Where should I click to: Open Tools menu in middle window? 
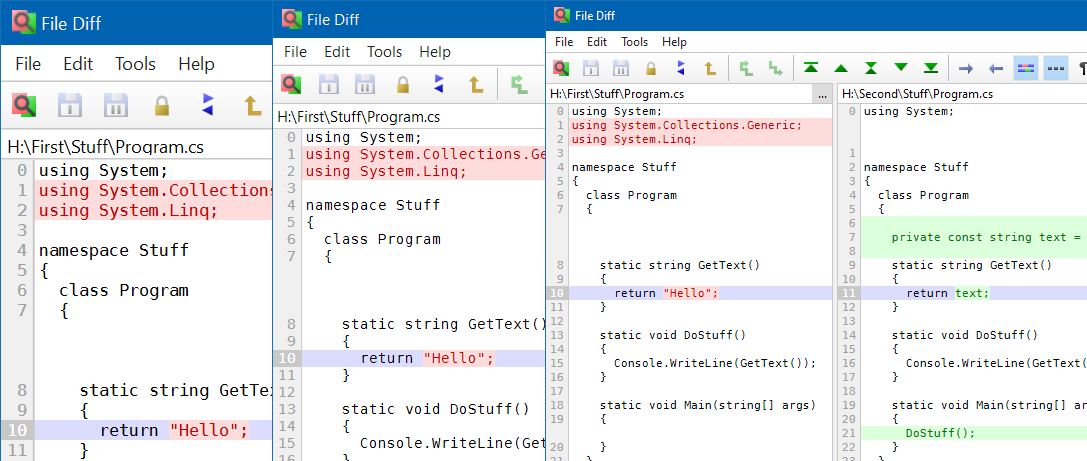385,52
